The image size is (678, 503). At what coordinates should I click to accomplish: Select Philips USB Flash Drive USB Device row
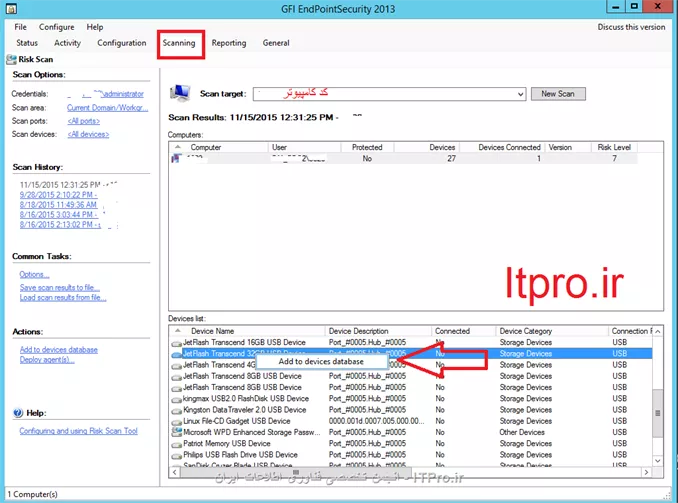tap(411, 455)
